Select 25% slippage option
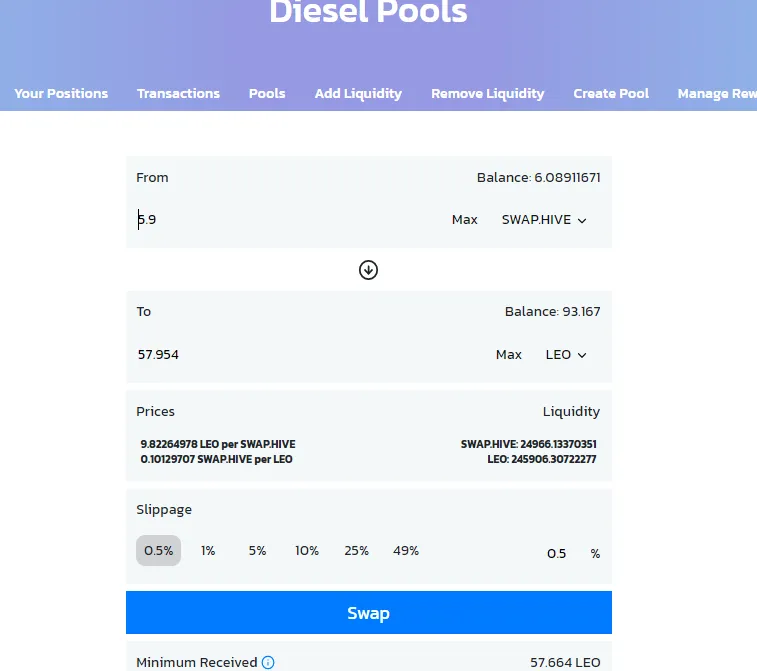The image size is (757, 671). [x=356, y=550]
